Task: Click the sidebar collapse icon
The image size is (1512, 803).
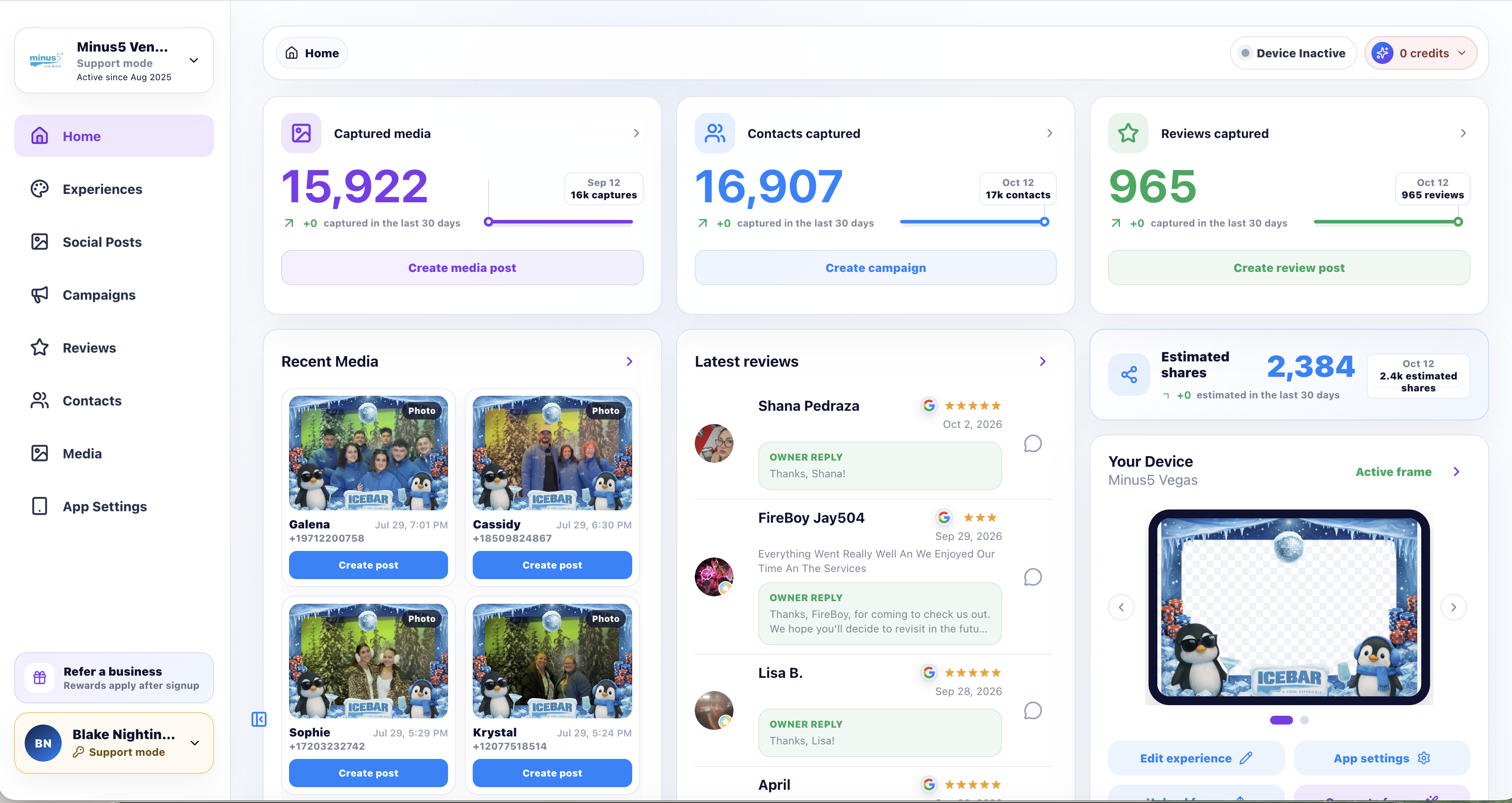Action: point(259,719)
